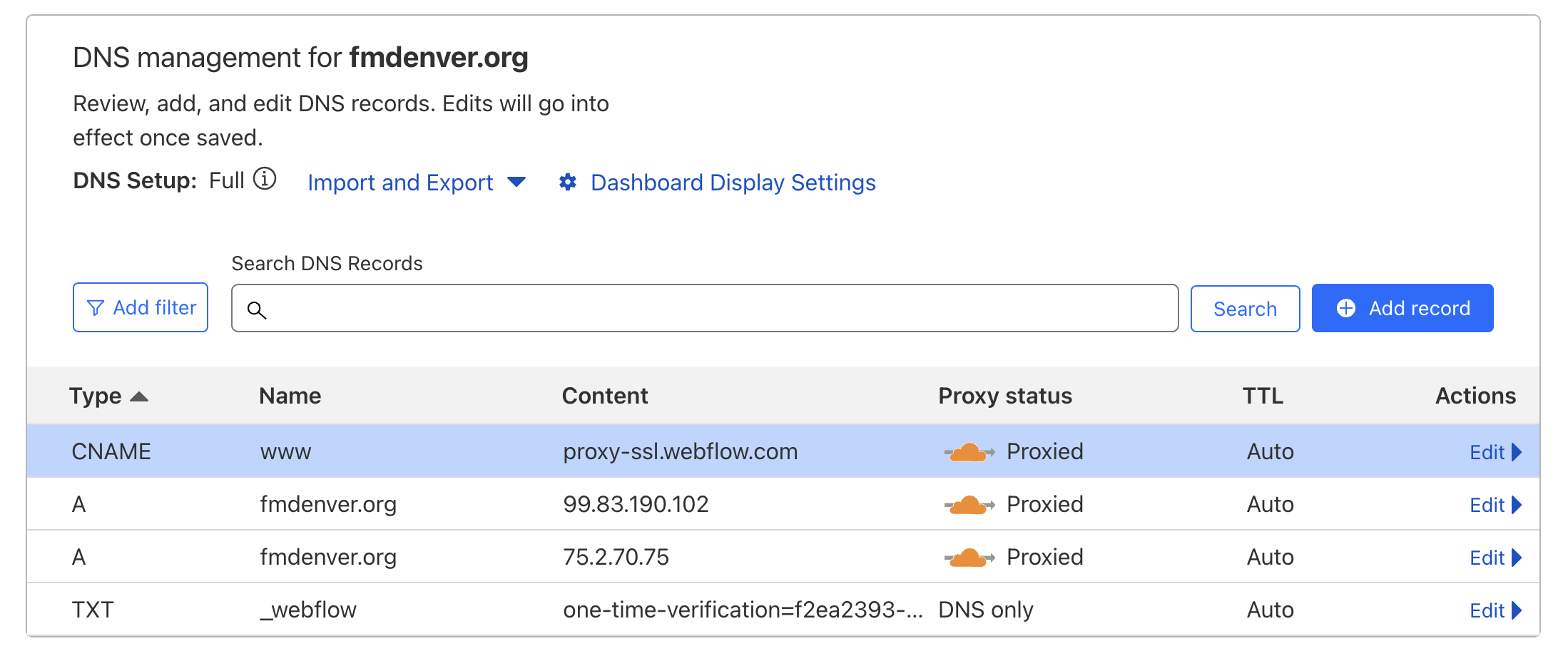Viewport: 1568px width, 656px height.
Task: Expand Edit for the www CNAME record
Action: (1495, 452)
